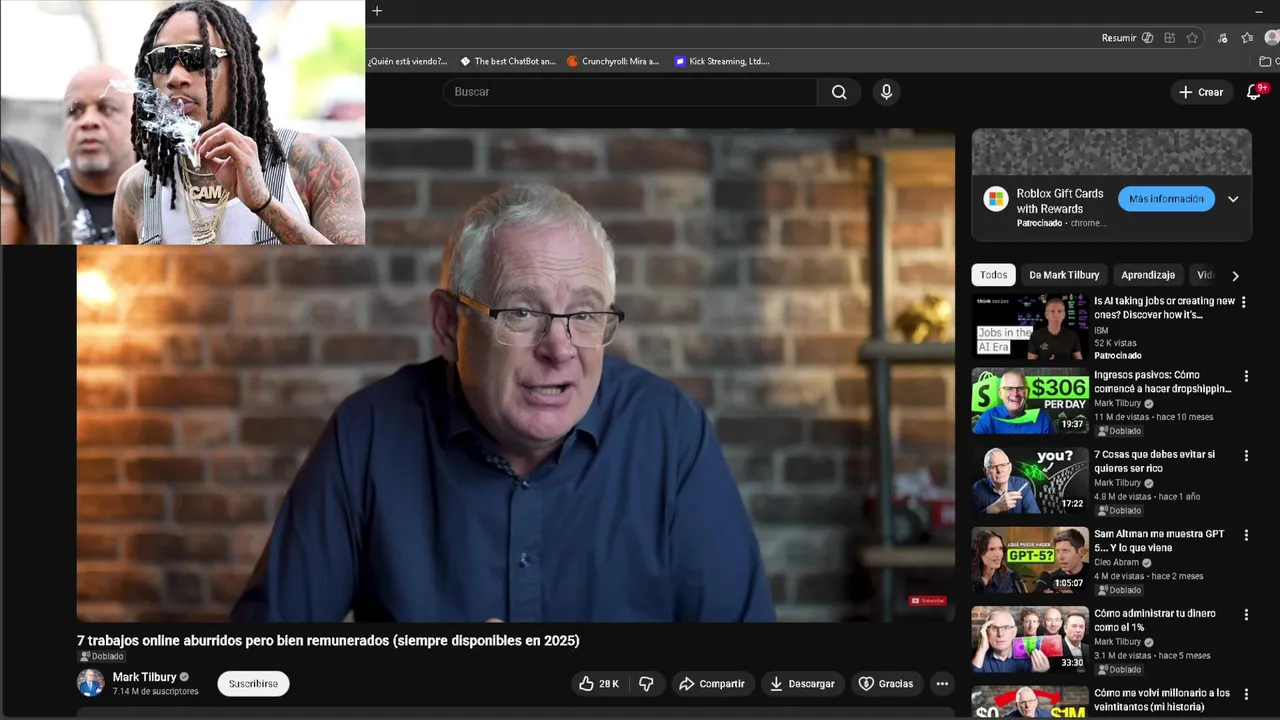Open Crunchyroll bookmark
This screenshot has height=720, width=1280.
(x=613, y=61)
